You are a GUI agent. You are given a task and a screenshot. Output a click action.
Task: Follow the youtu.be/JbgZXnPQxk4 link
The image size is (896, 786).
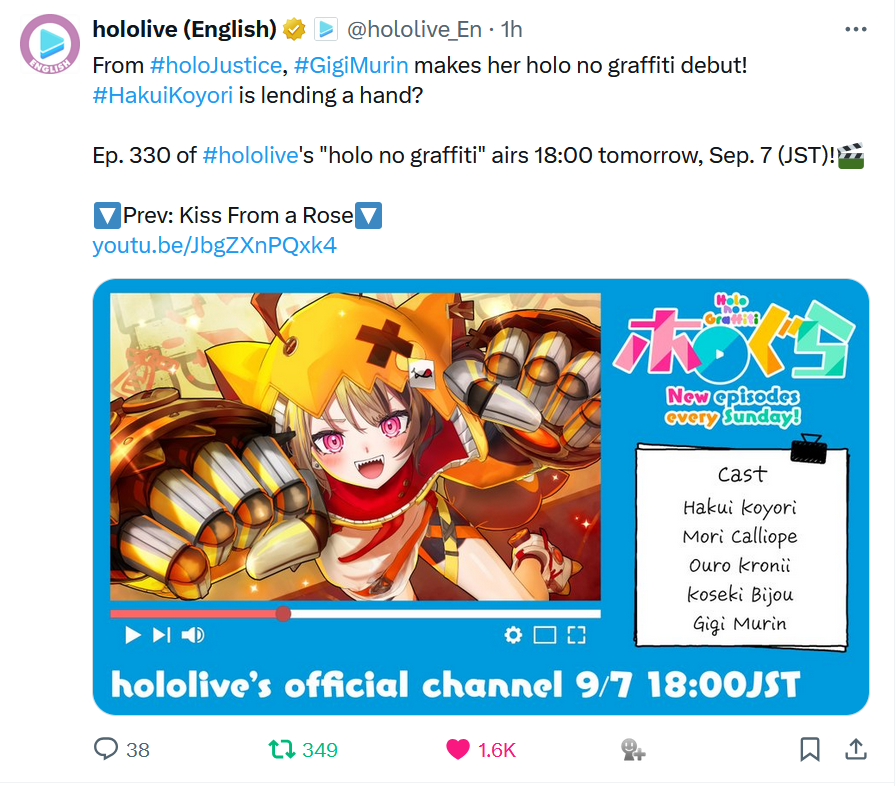click(214, 246)
